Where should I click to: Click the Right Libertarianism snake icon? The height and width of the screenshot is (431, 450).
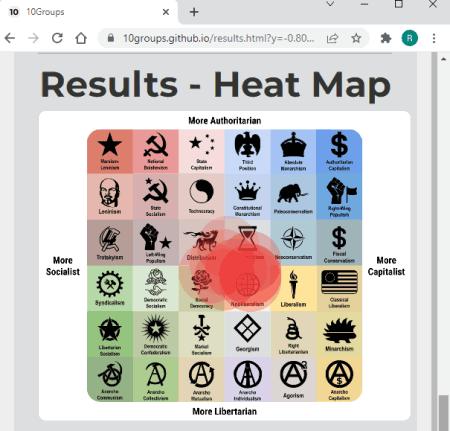293,329
